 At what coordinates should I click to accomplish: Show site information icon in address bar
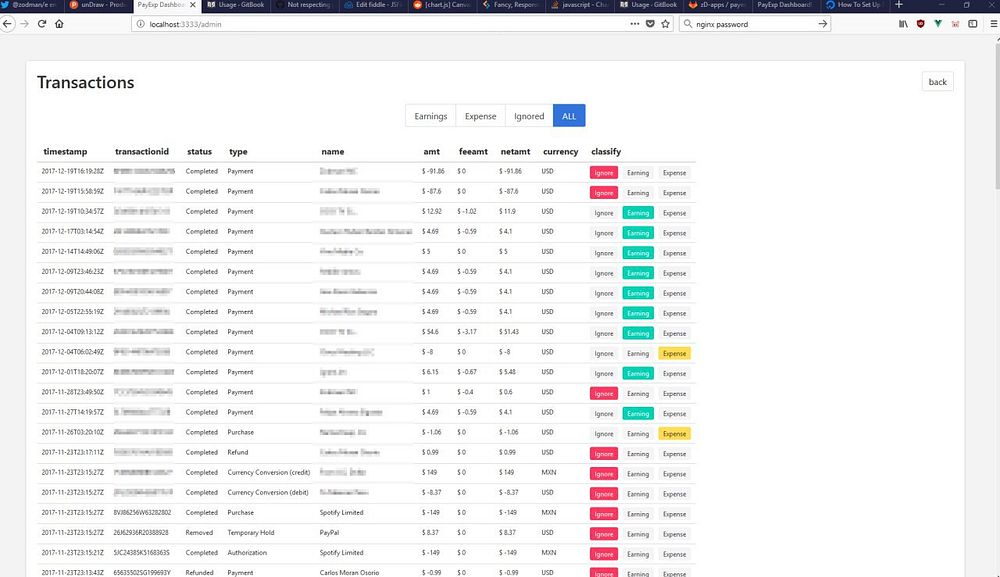tap(140, 24)
